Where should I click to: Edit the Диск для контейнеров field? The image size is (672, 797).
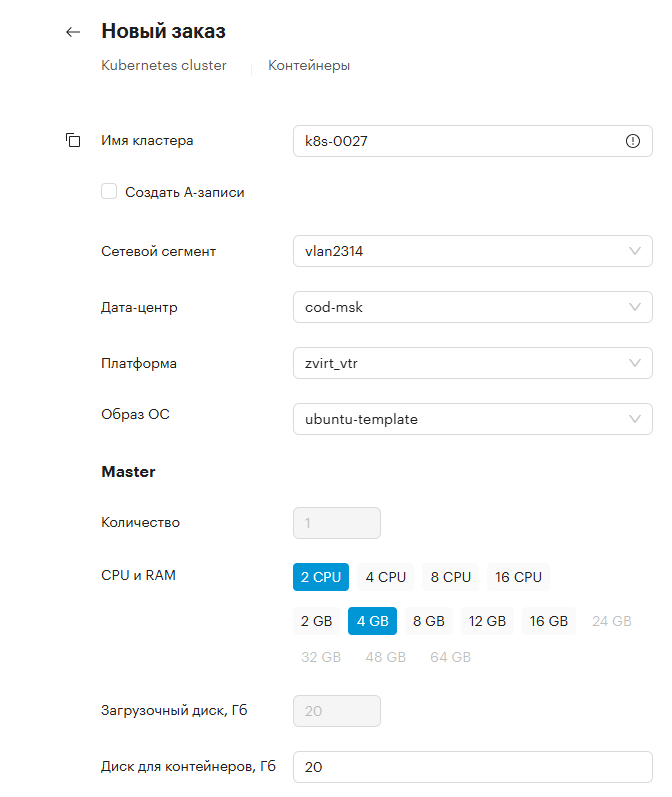(473, 767)
